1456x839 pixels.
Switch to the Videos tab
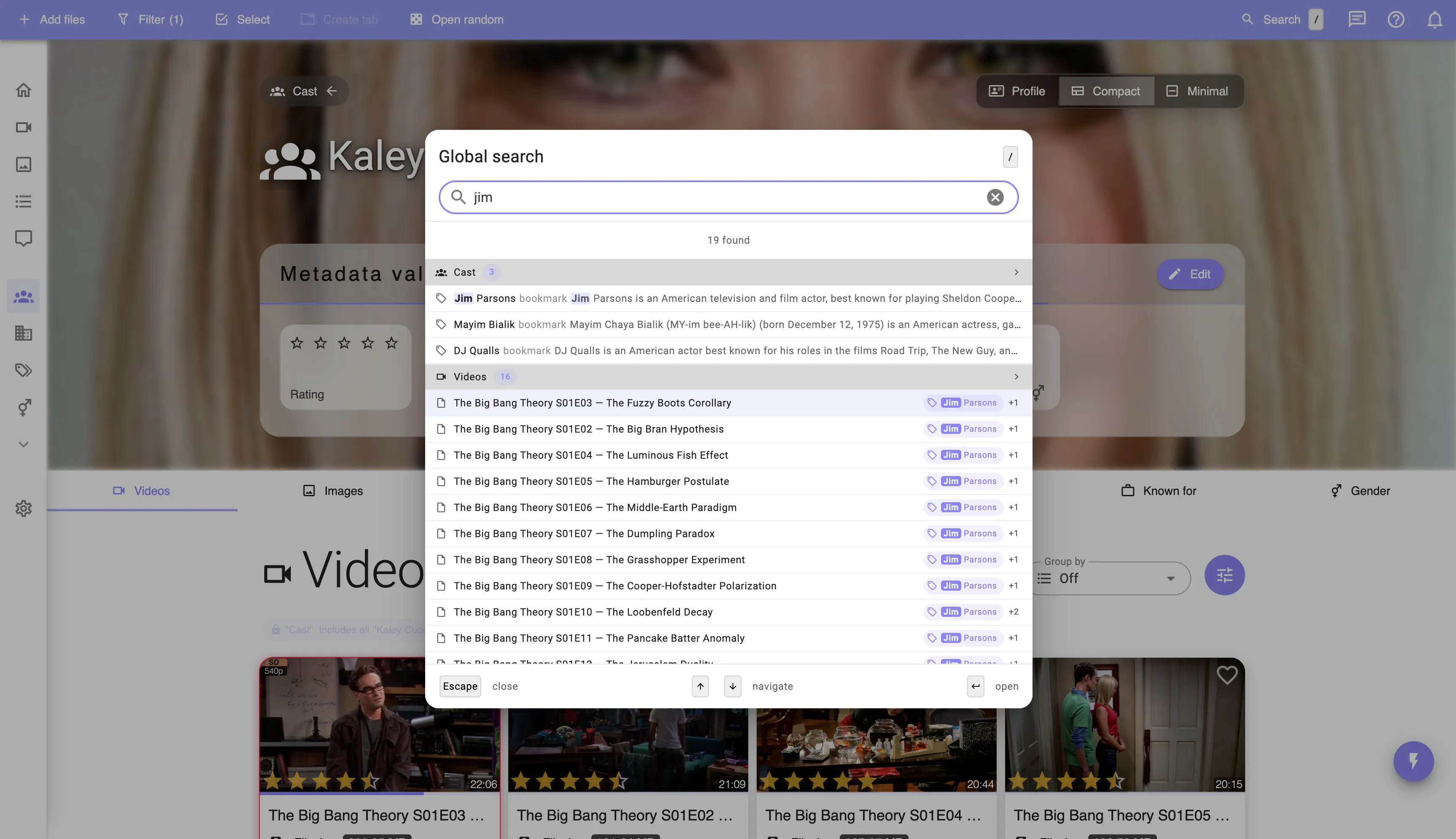click(142, 491)
